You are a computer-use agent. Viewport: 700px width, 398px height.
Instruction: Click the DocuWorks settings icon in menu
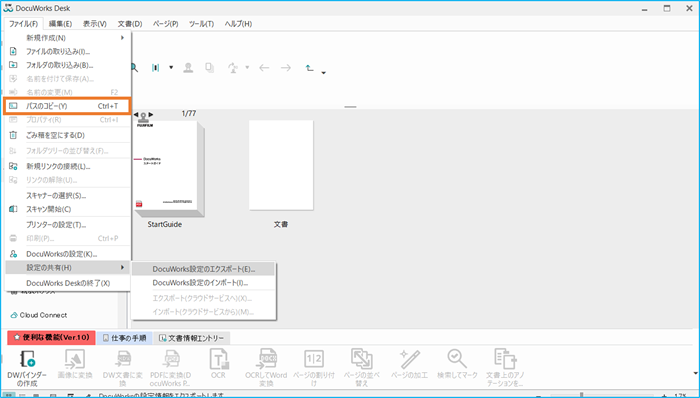[x=13, y=254]
